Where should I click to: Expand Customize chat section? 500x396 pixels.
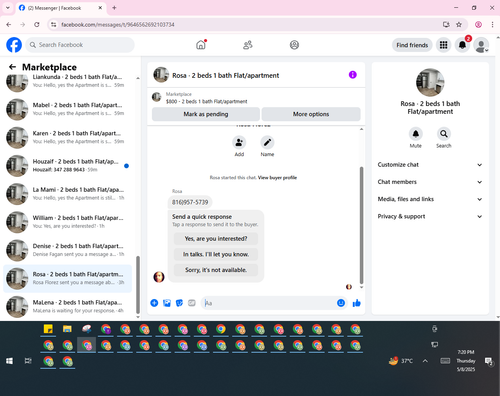(x=430, y=165)
